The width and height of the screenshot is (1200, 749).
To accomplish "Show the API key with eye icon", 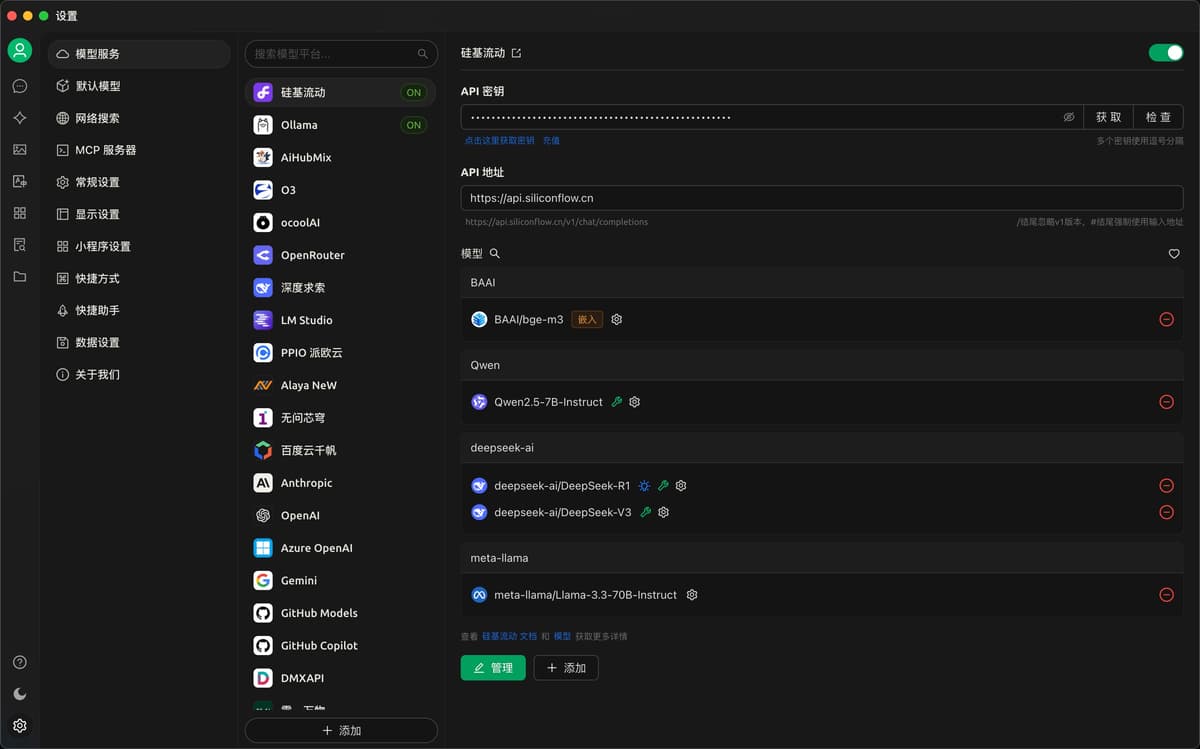I will (1069, 117).
